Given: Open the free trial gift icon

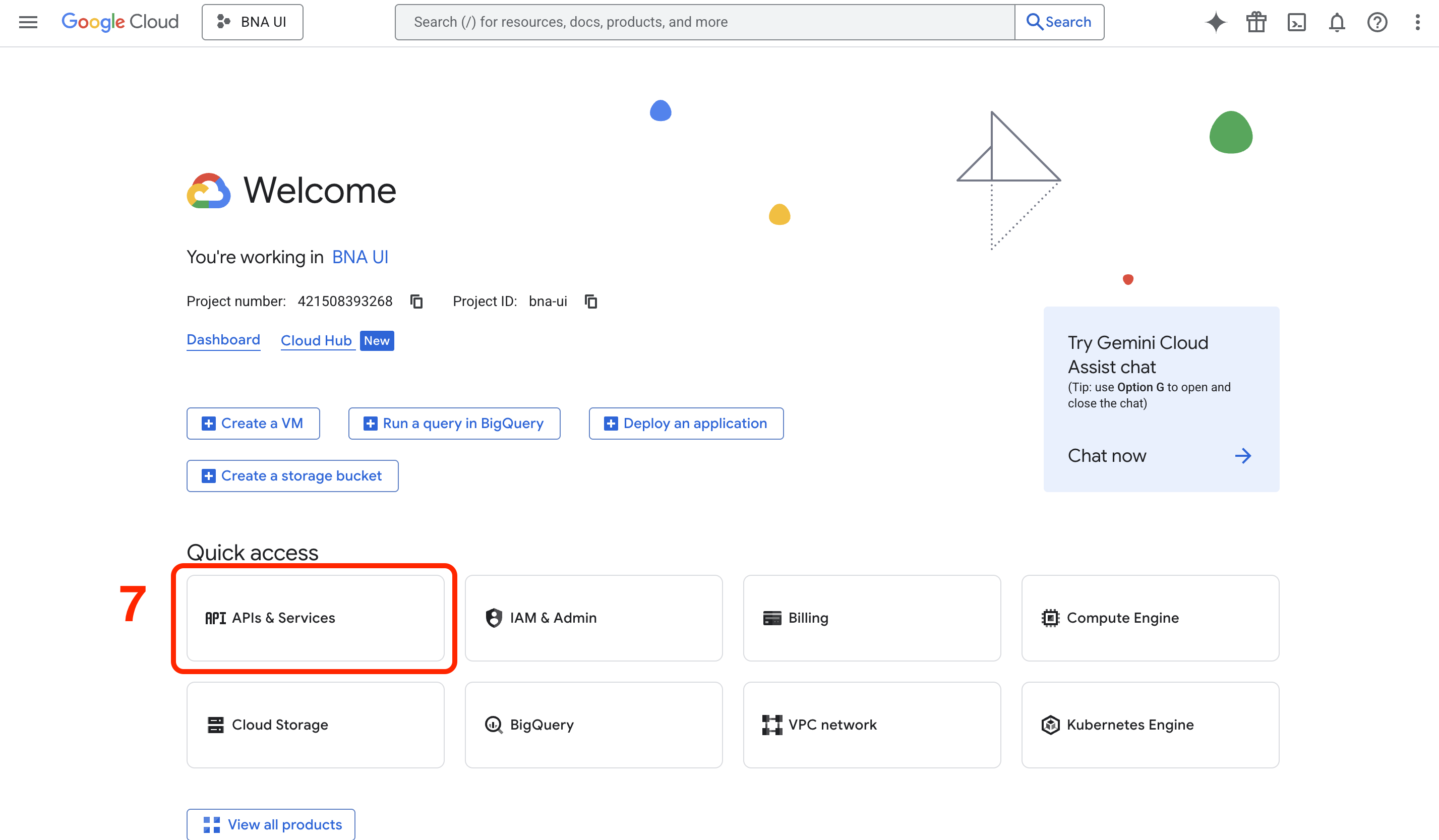Looking at the screenshot, I should pyautogui.click(x=1256, y=22).
